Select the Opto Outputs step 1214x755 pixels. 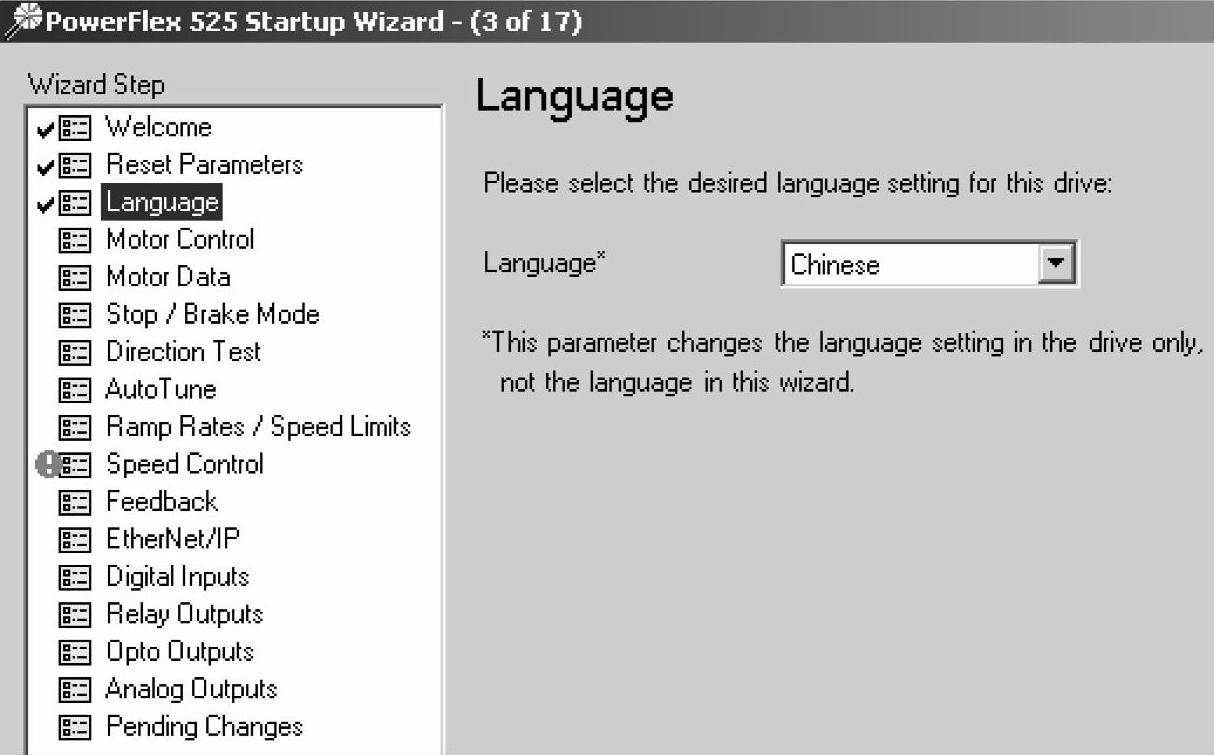[180, 652]
